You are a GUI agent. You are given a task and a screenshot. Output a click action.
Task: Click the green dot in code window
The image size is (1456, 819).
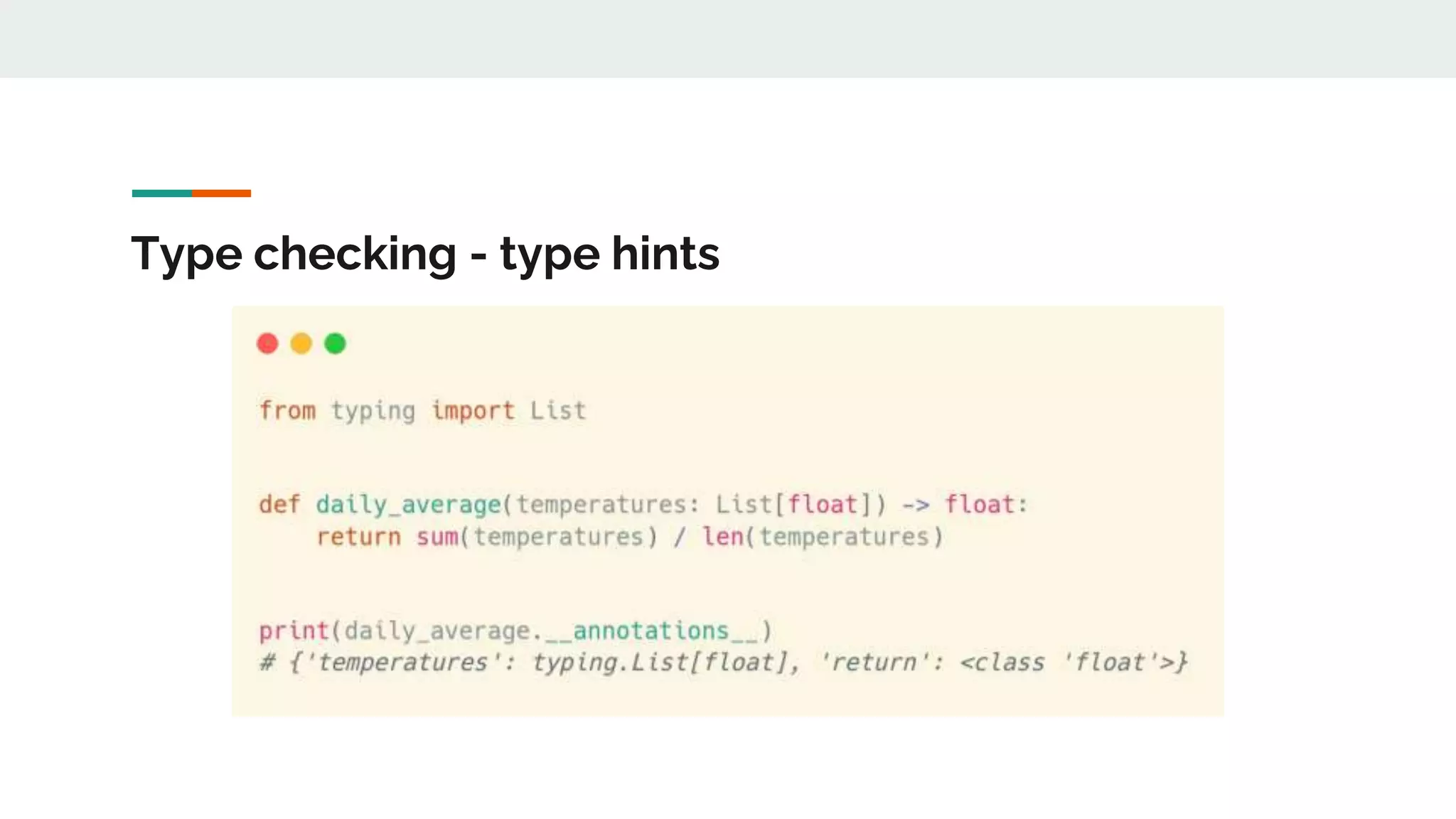(x=335, y=344)
